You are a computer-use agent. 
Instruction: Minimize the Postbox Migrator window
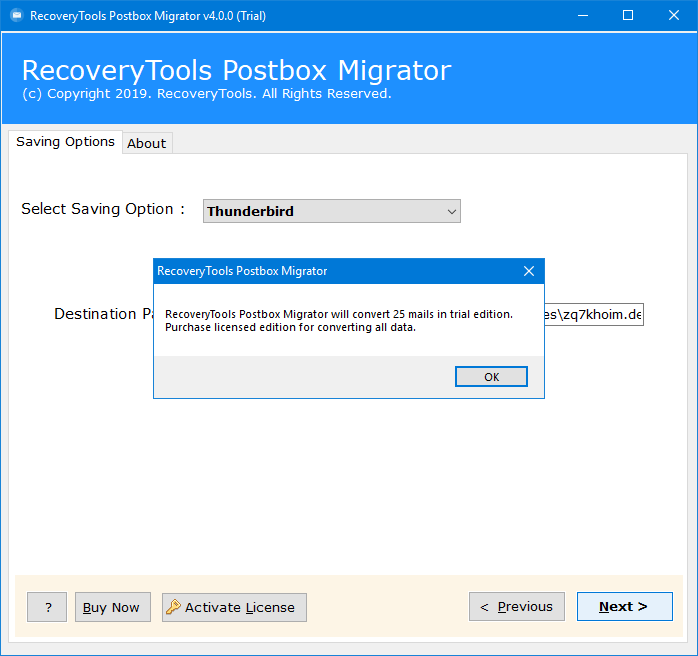583,16
